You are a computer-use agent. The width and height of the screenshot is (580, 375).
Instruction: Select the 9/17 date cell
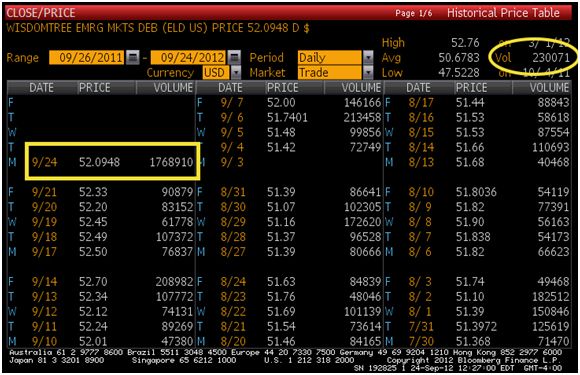pyautogui.click(x=44, y=252)
